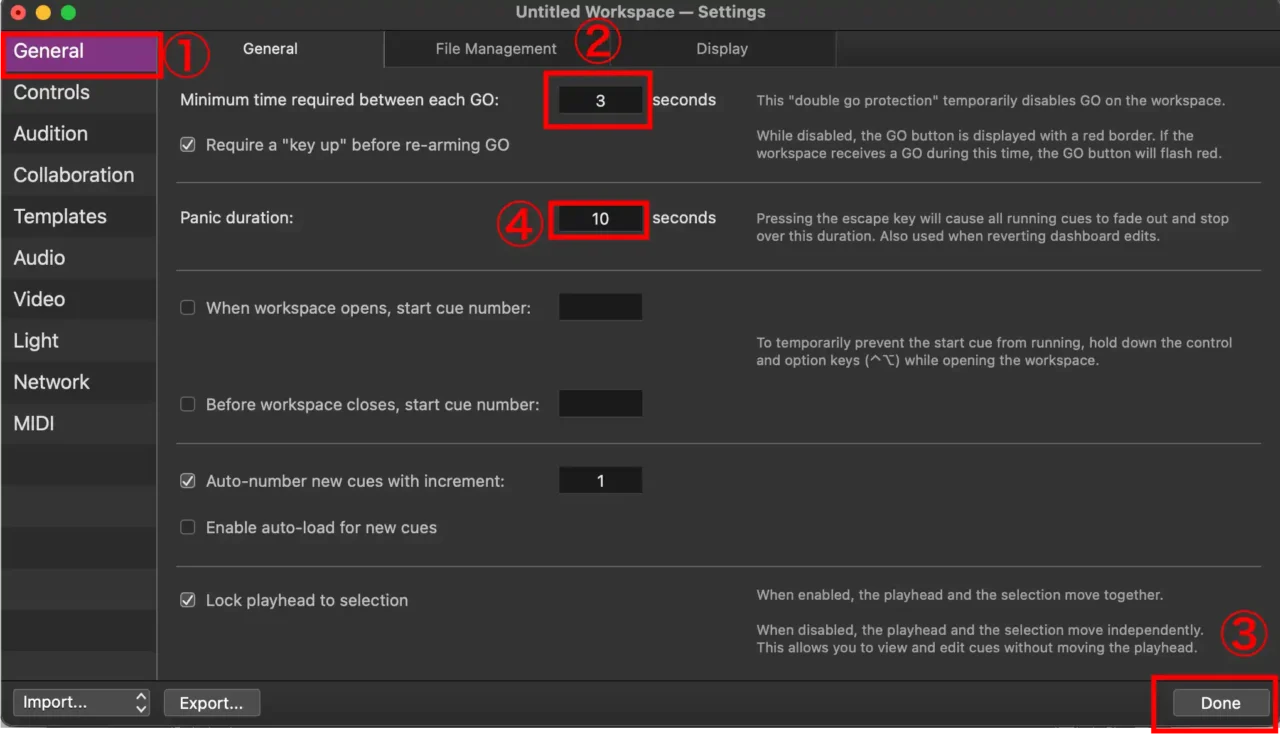
Task: Toggle Lock playhead to selection checkbox
Action: point(187,600)
